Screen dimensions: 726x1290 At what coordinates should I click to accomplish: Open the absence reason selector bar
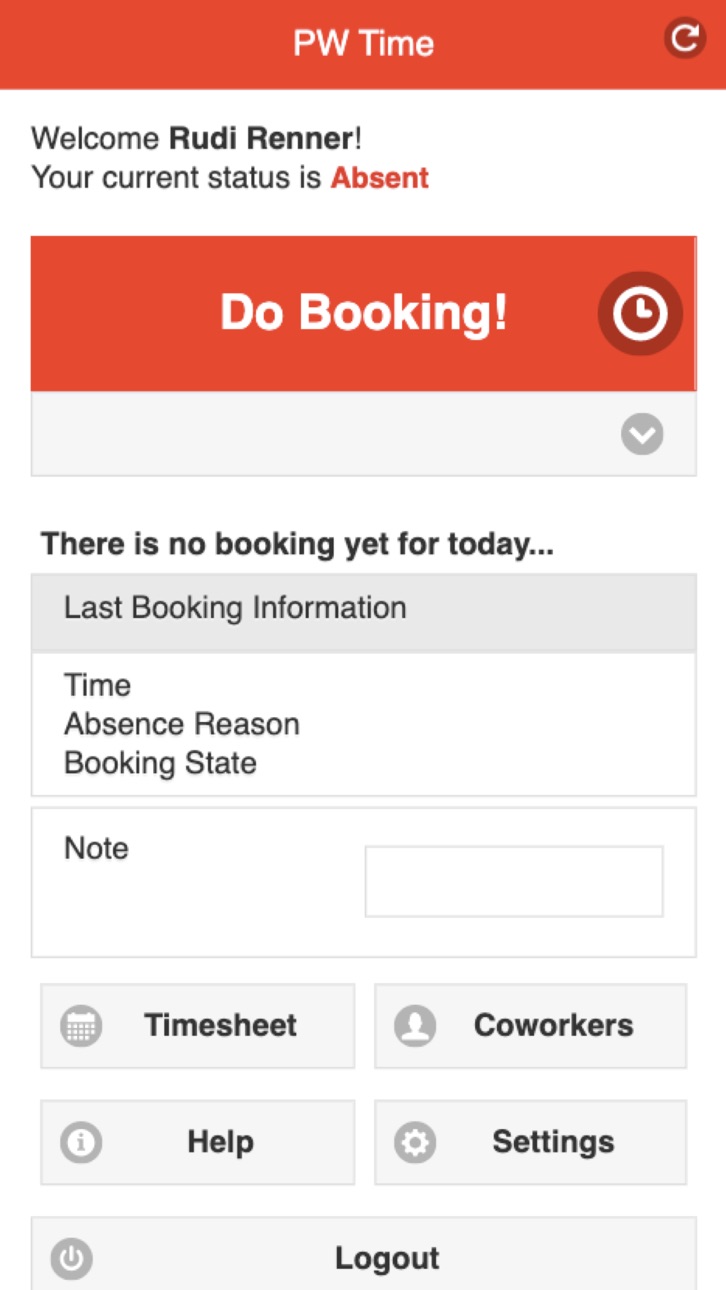click(x=364, y=434)
